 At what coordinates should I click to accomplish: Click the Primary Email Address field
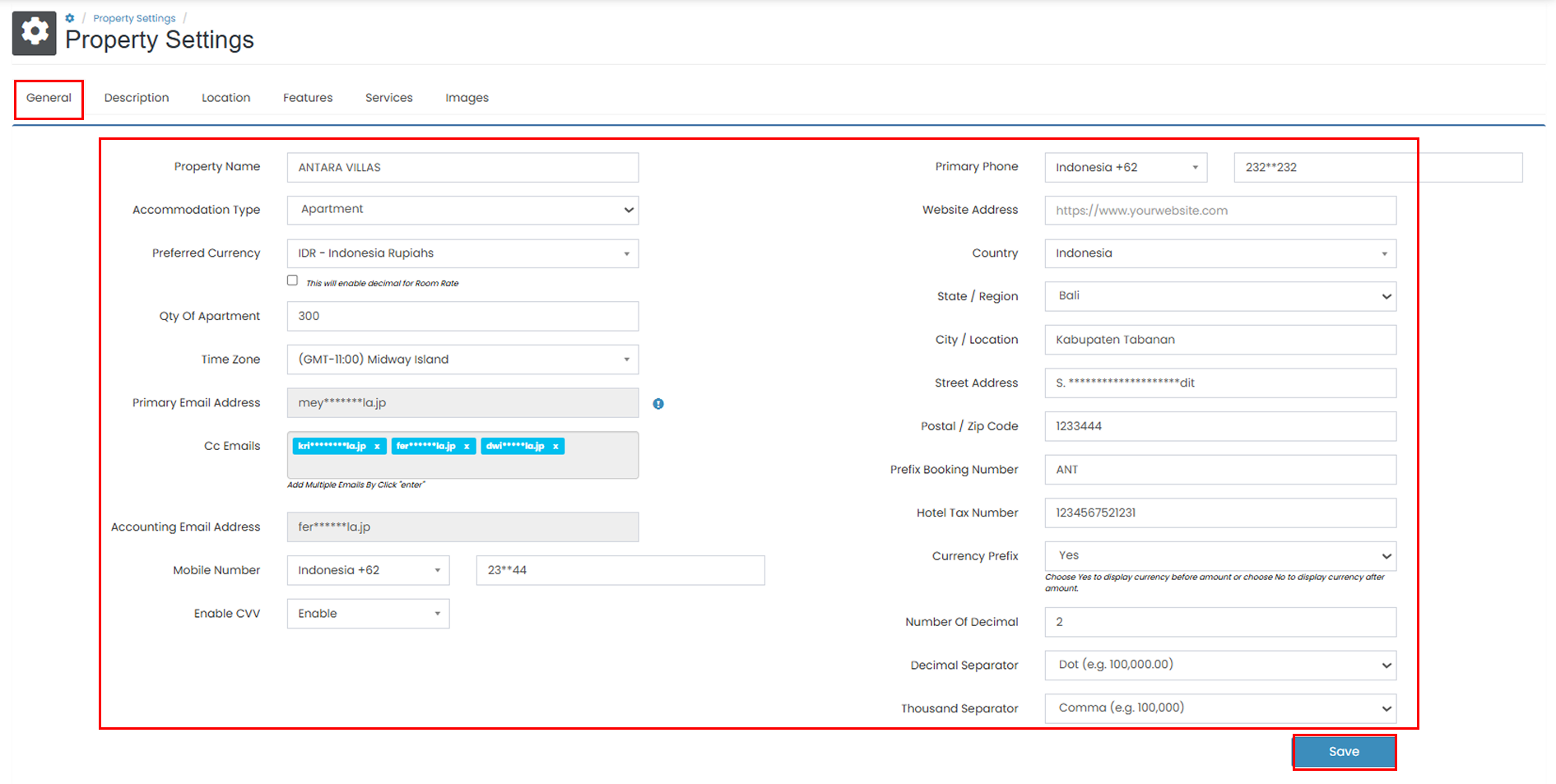click(462, 403)
